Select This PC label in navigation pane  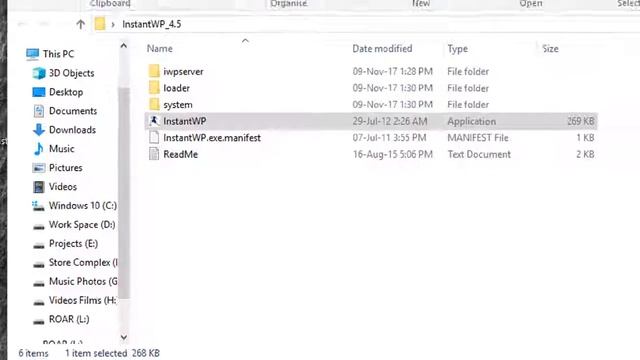click(x=58, y=54)
